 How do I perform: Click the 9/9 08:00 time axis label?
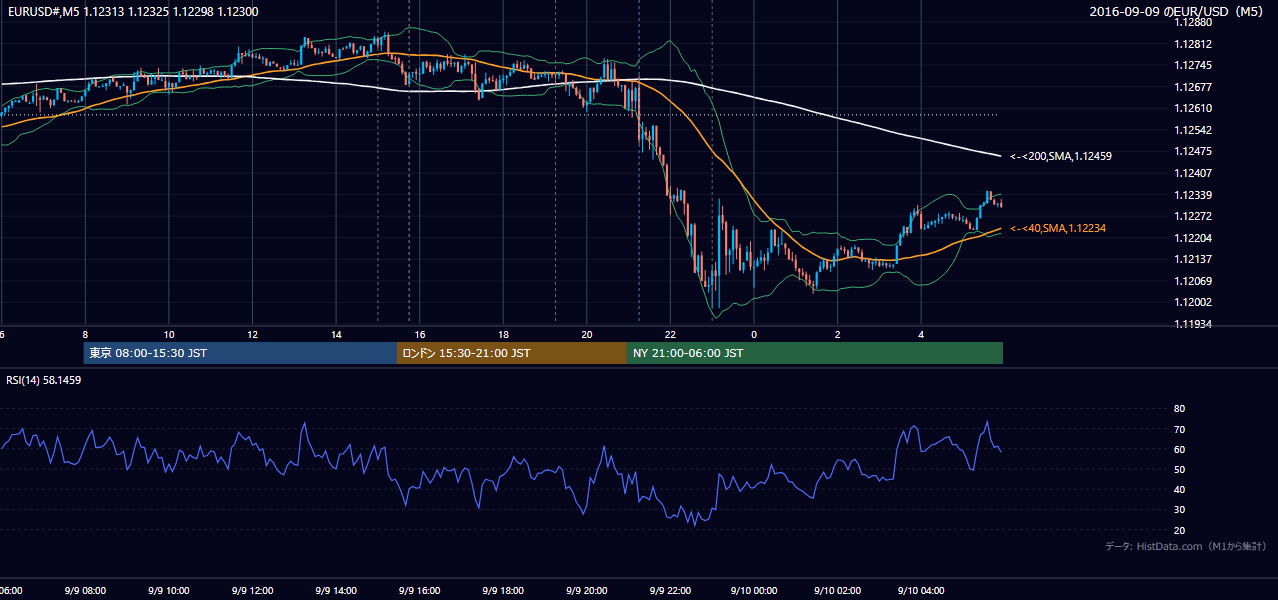pyautogui.click(x=85, y=591)
